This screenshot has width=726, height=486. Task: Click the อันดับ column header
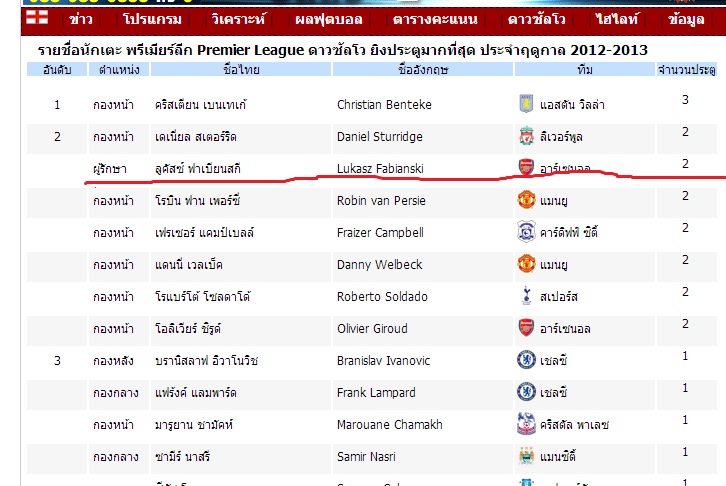click(x=57, y=70)
